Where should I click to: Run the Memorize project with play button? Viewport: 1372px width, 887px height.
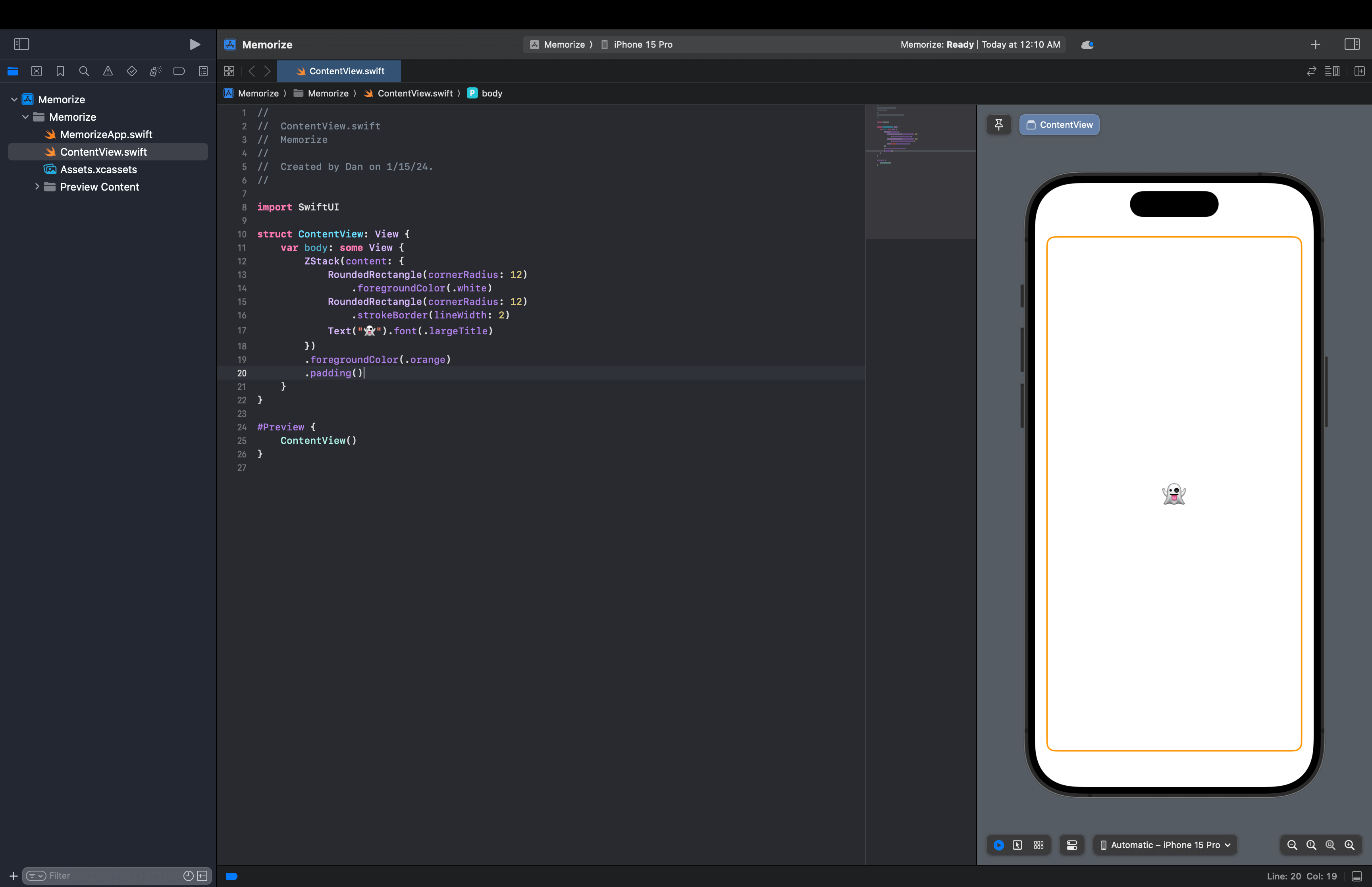click(x=195, y=44)
